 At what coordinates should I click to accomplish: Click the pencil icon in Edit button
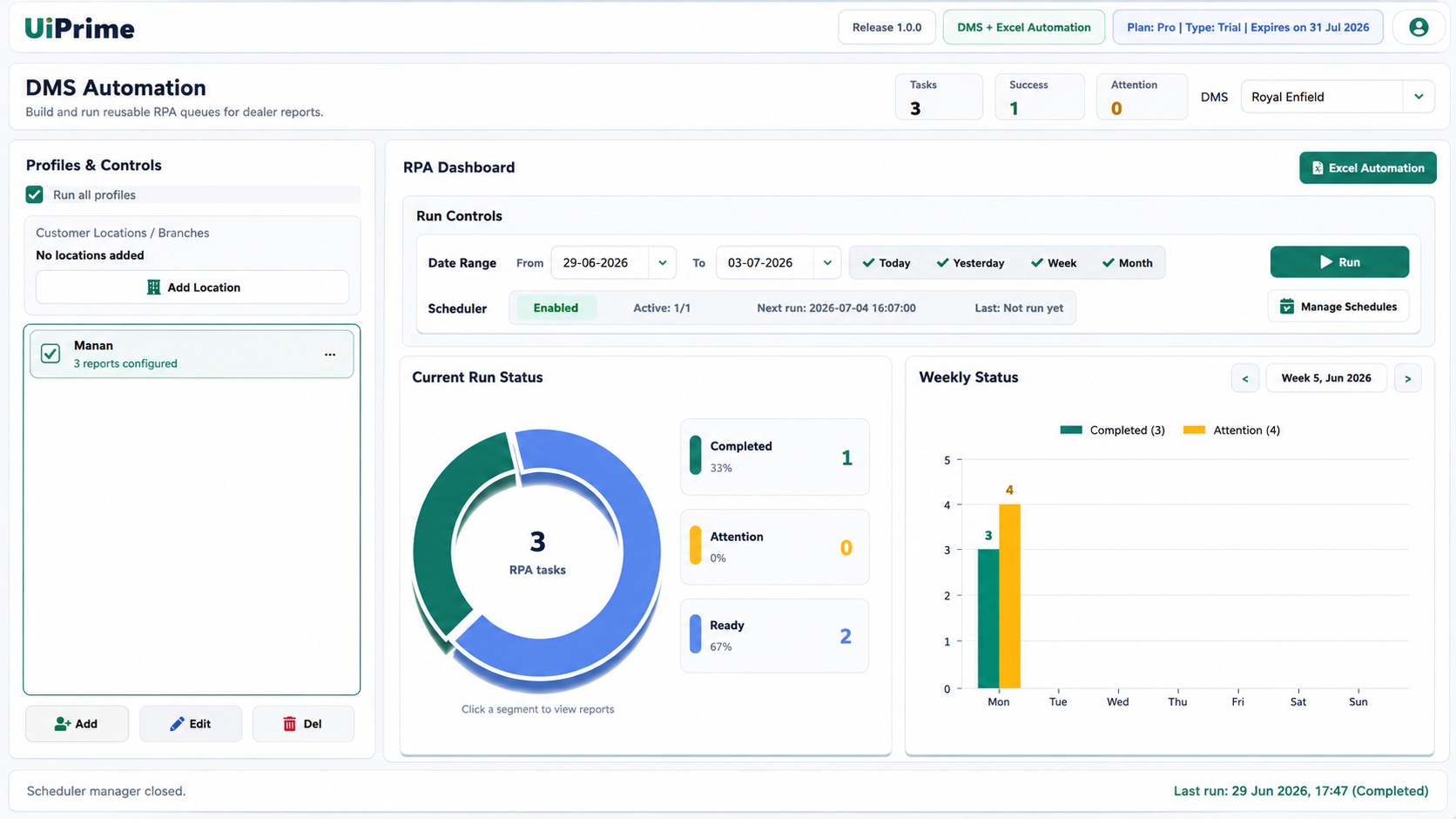(x=177, y=724)
